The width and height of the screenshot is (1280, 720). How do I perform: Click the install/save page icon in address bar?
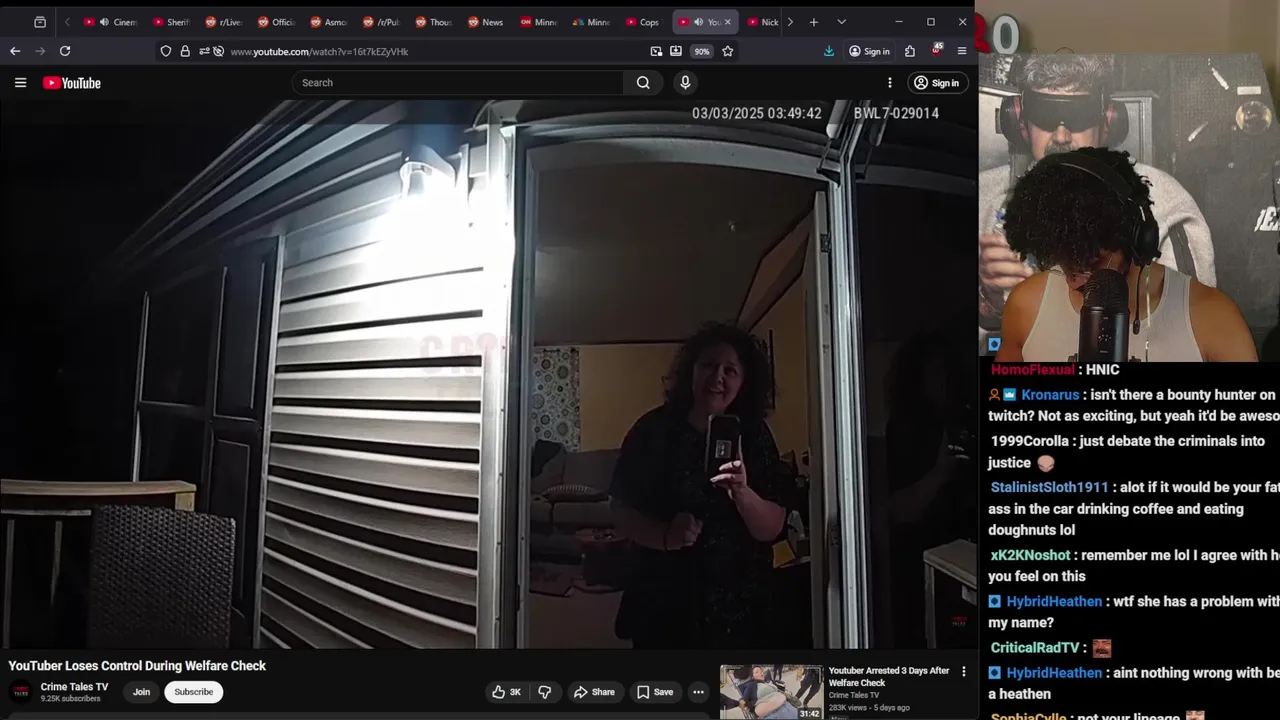pos(676,51)
